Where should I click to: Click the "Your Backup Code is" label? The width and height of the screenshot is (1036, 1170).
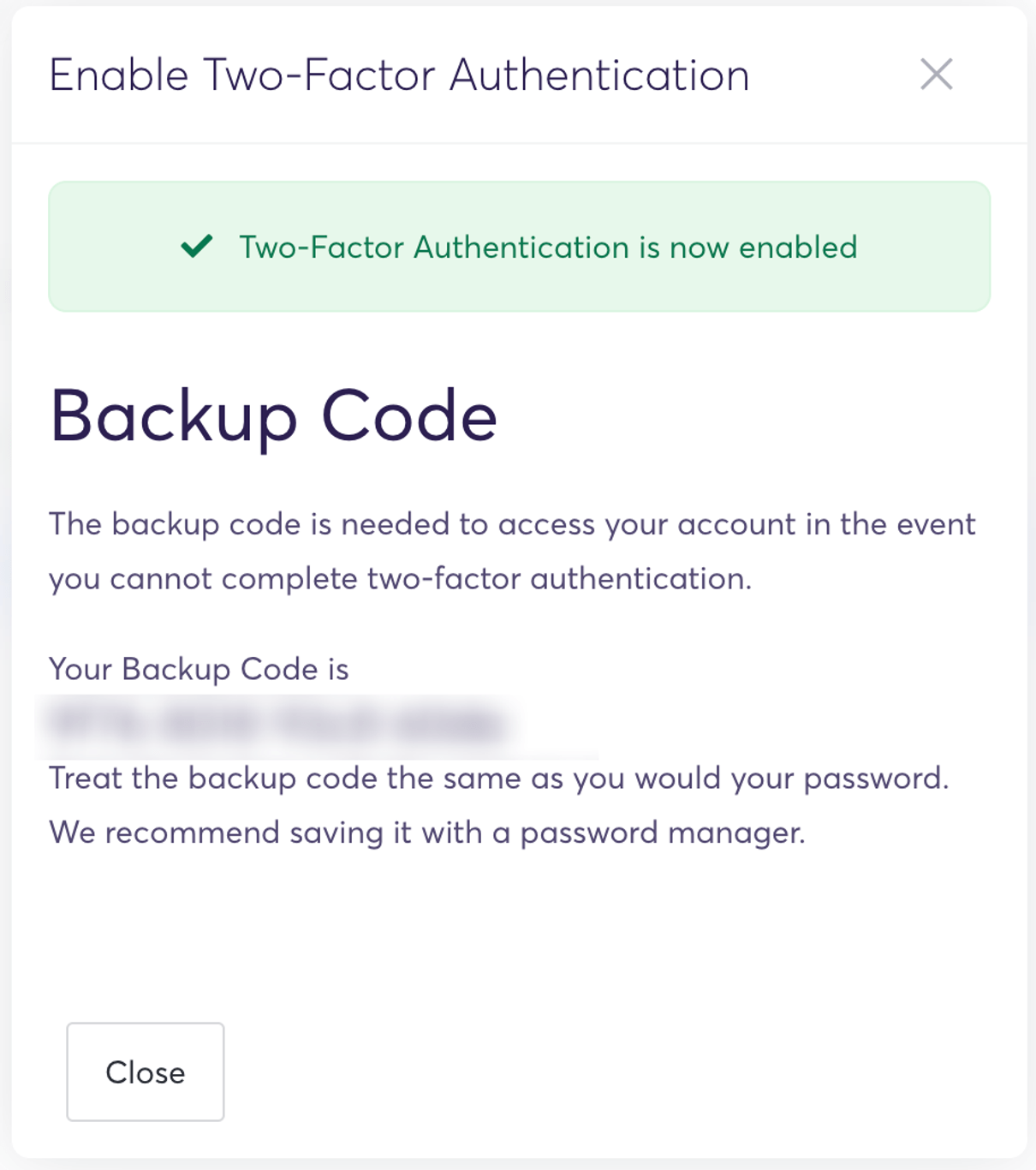199,669
